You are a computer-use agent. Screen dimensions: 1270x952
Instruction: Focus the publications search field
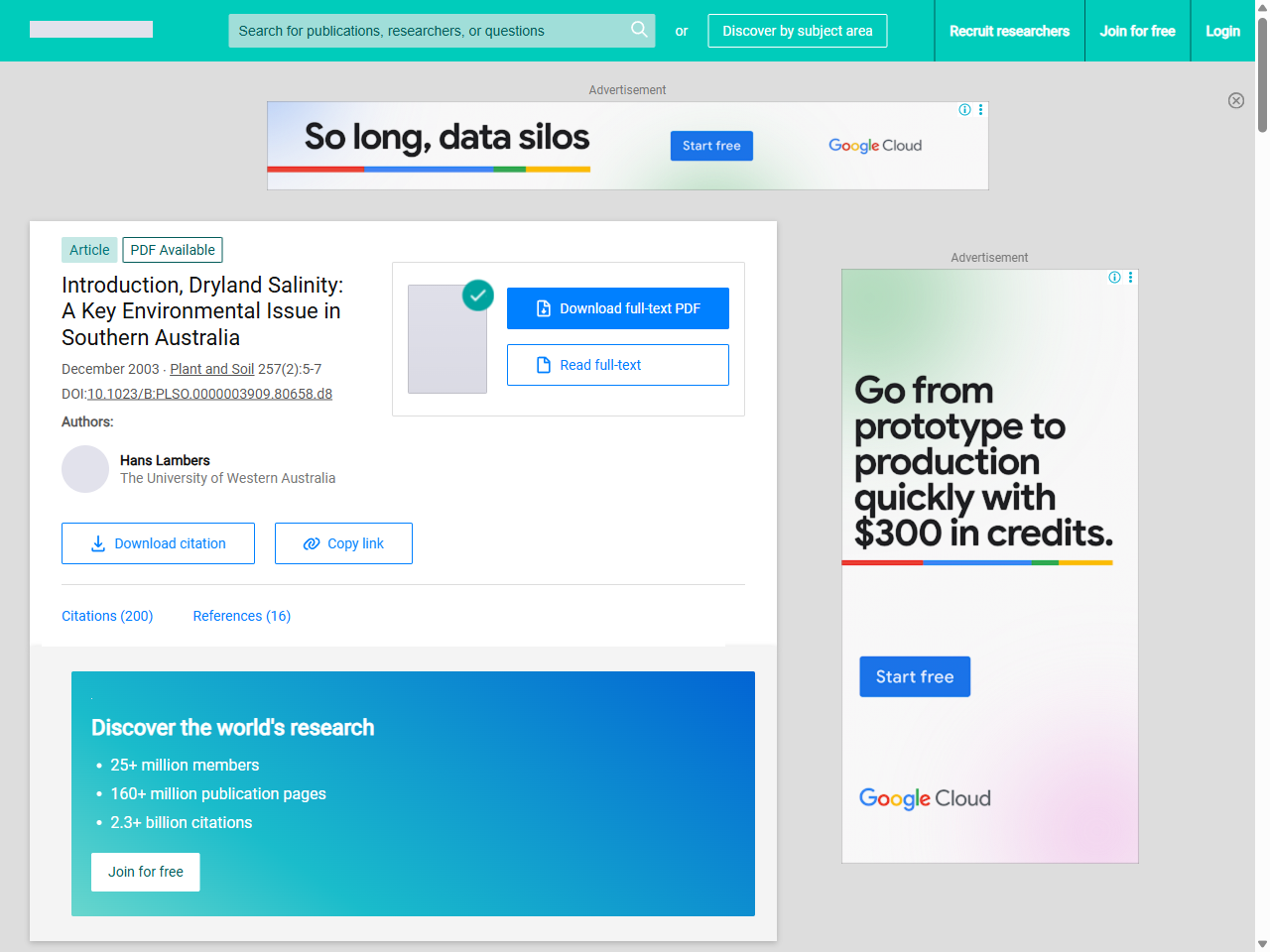point(427,31)
